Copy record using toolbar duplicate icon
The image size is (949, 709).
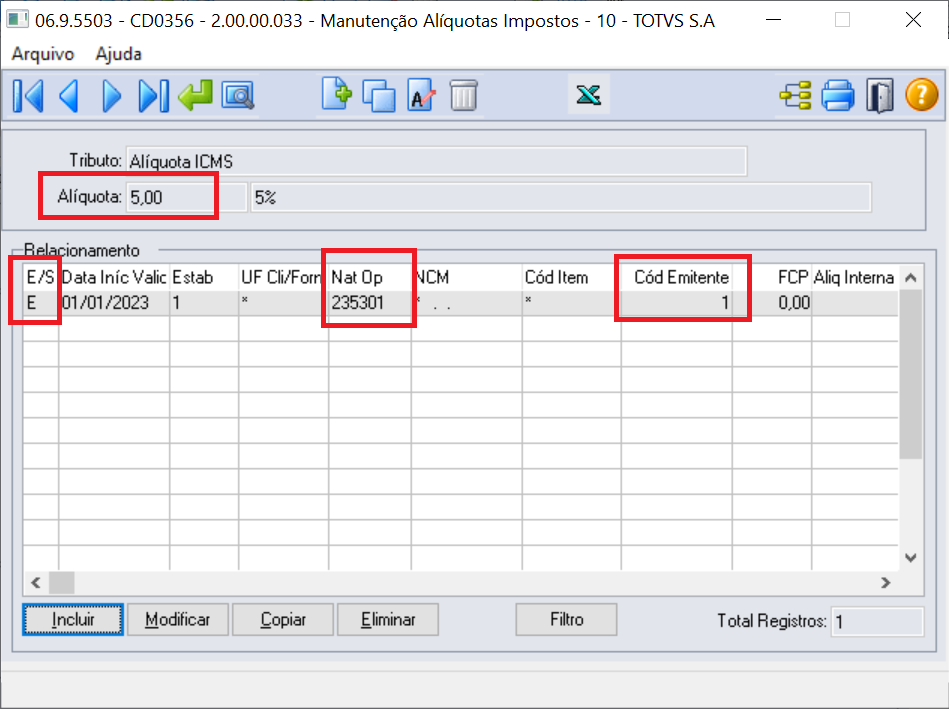(379, 96)
